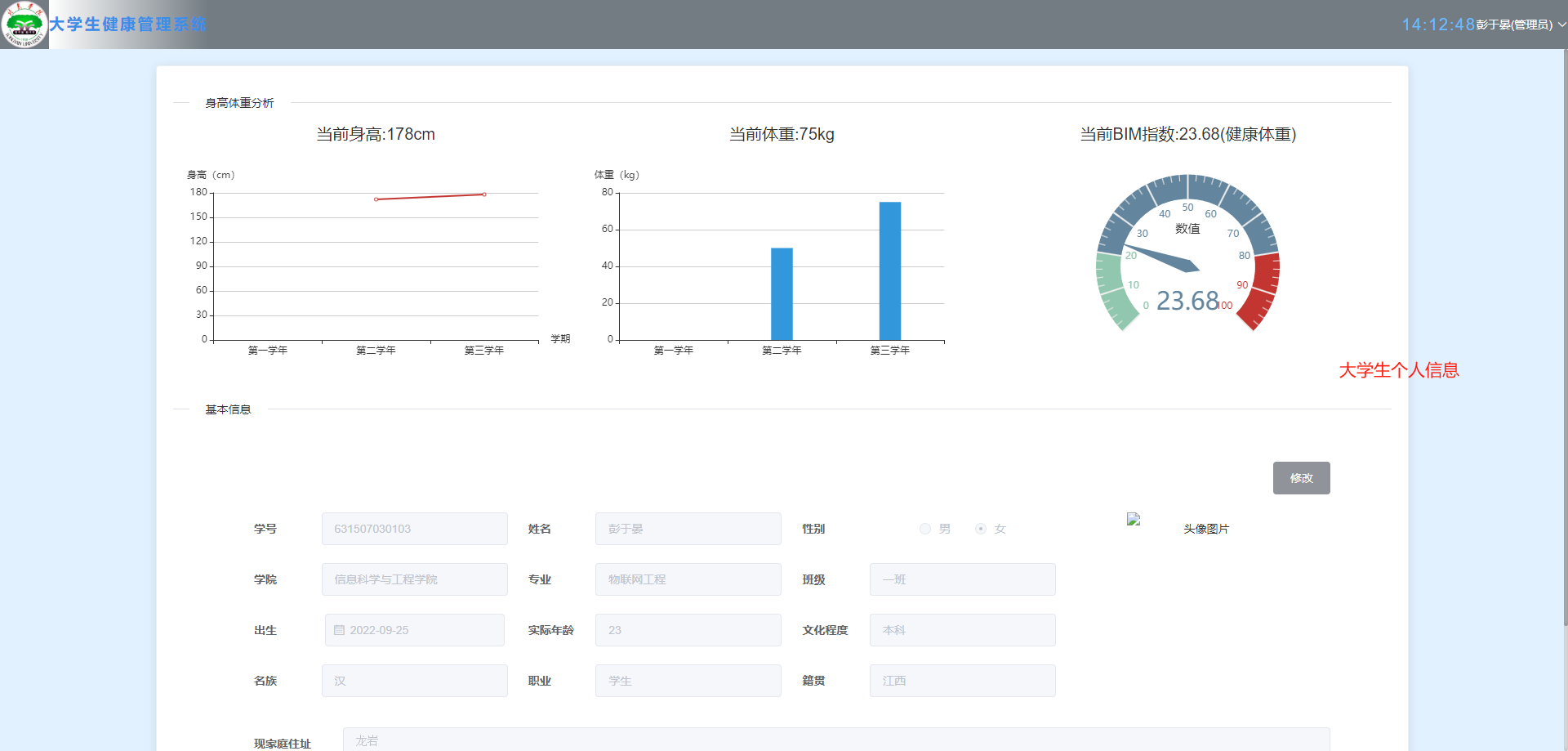This screenshot has width=1568, height=751.
Task: Select the 女 gender radio button
Action: [981, 529]
